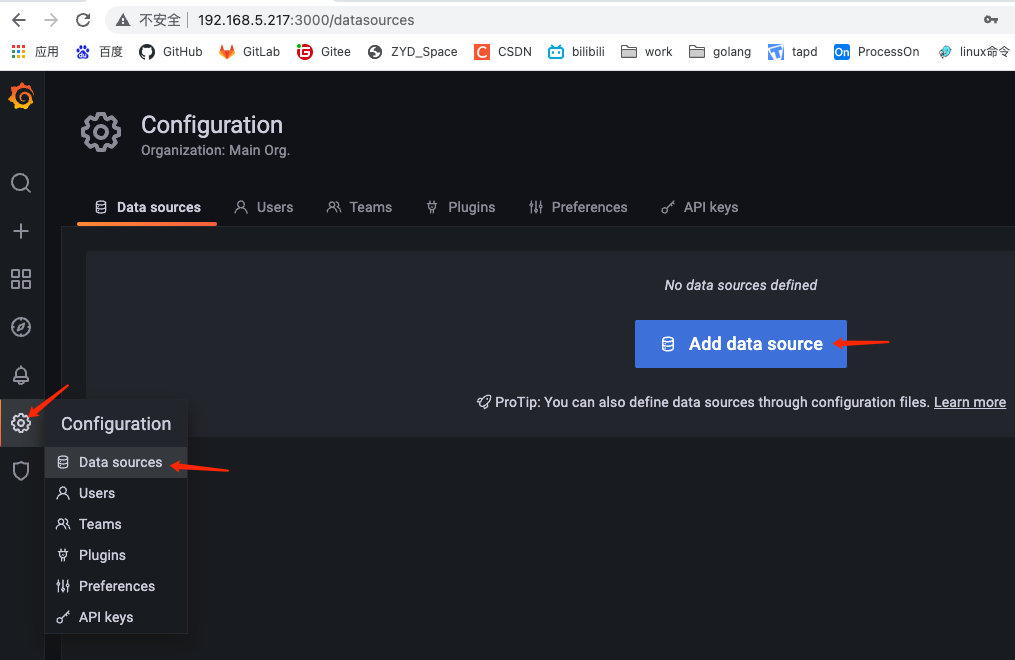This screenshot has height=660, width=1015.
Task: Open the search magnifier in sidebar
Action: (x=21, y=183)
